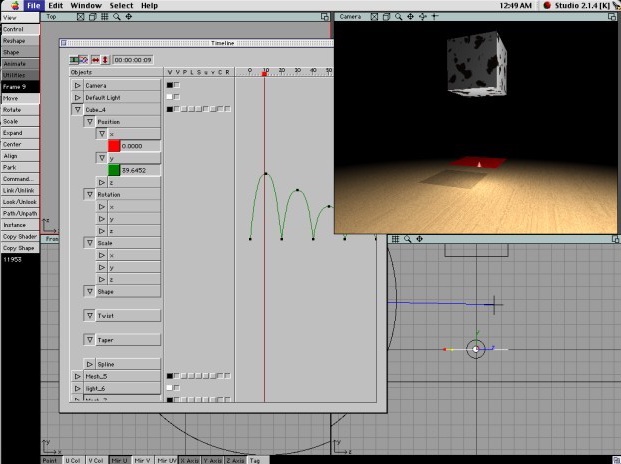Toggle light_6 first visibility checkbox
The image size is (621, 464).
coord(170,388)
